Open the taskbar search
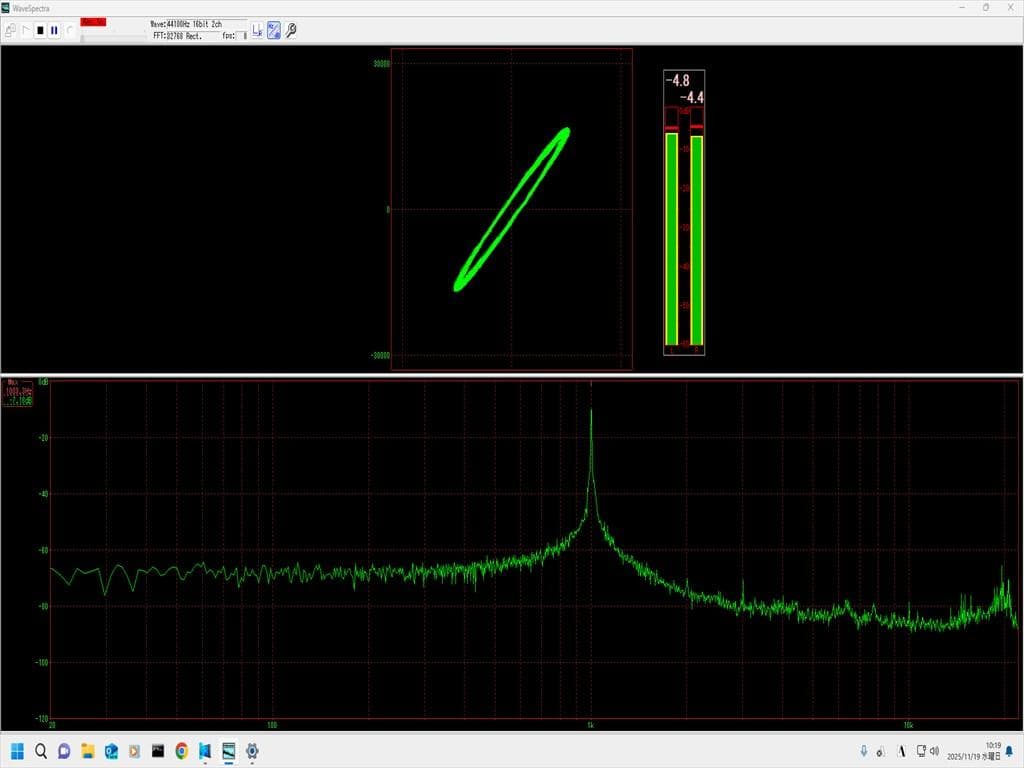 [x=41, y=750]
